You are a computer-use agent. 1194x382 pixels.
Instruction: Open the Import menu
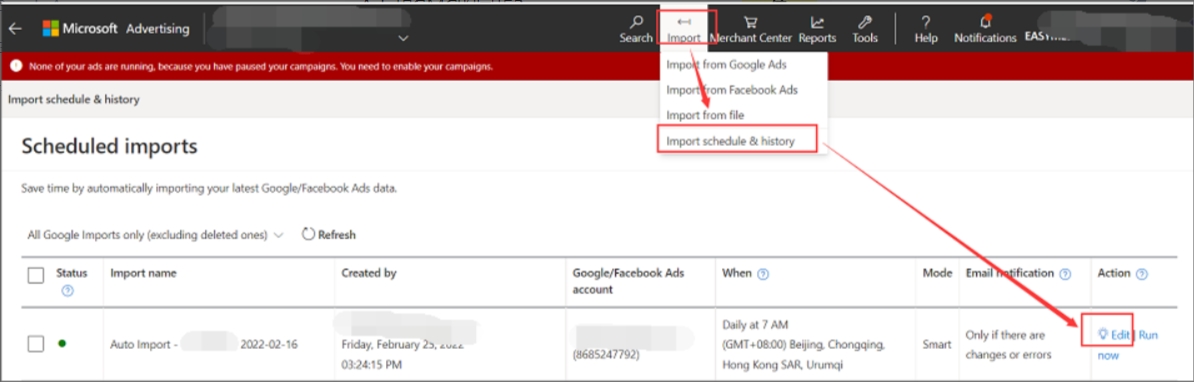click(684, 29)
